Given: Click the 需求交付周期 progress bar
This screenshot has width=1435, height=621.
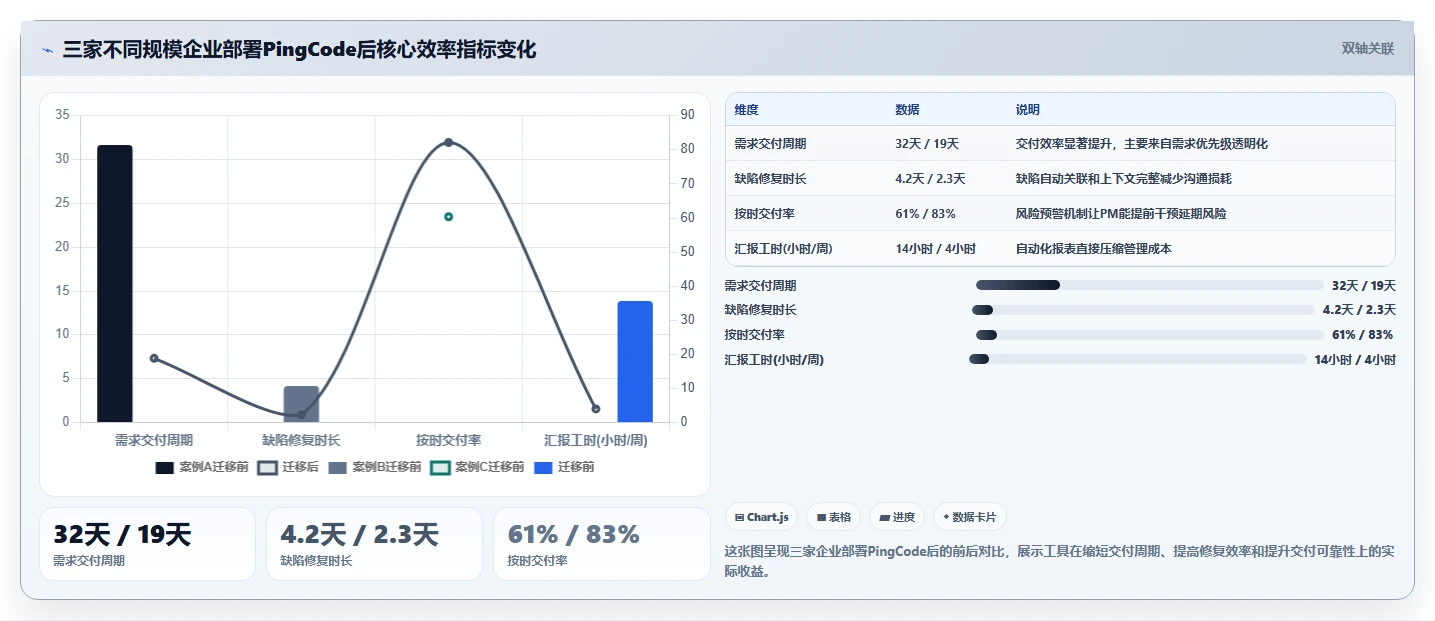Looking at the screenshot, I should pyautogui.click(x=1150, y=285).
